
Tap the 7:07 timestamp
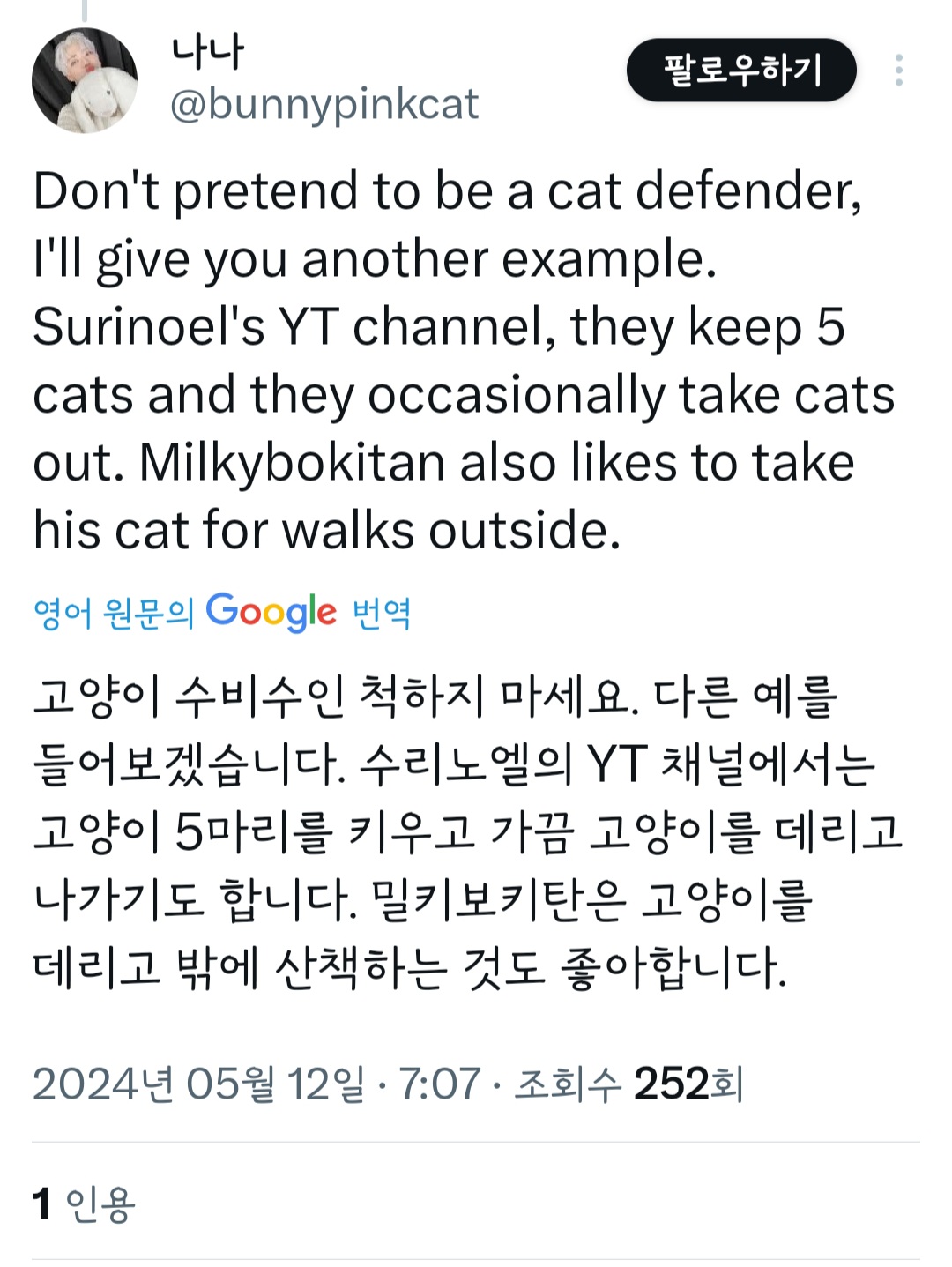click(440, 1084)
